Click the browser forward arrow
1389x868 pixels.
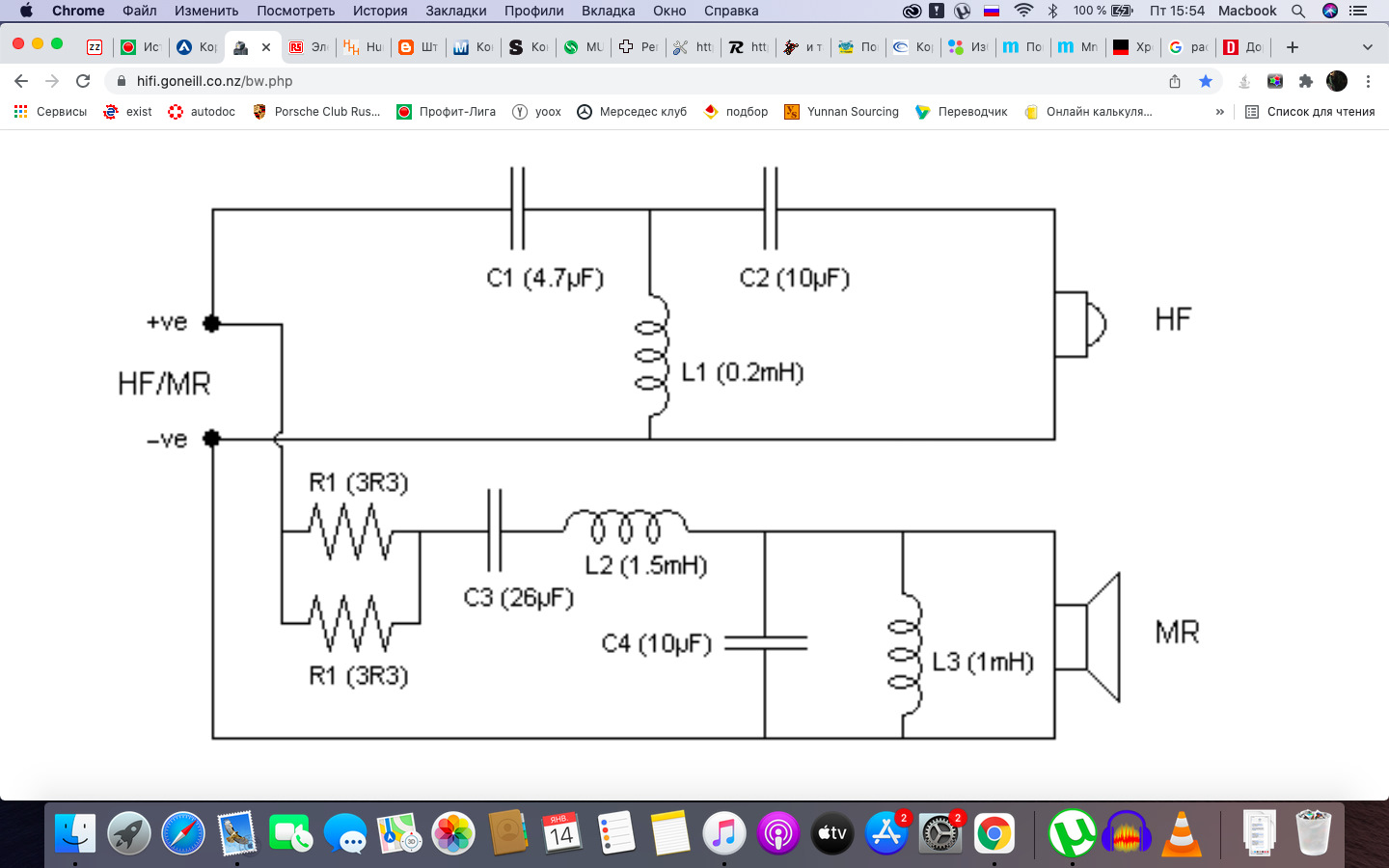[52, 81]
